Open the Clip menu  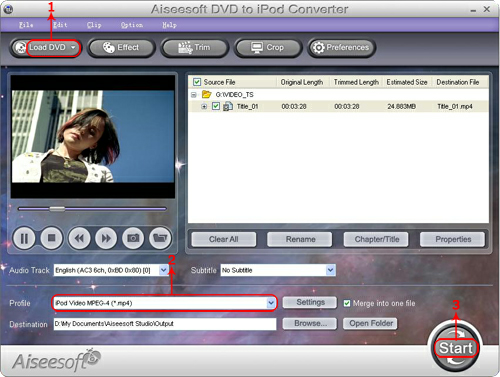[94, 25]
